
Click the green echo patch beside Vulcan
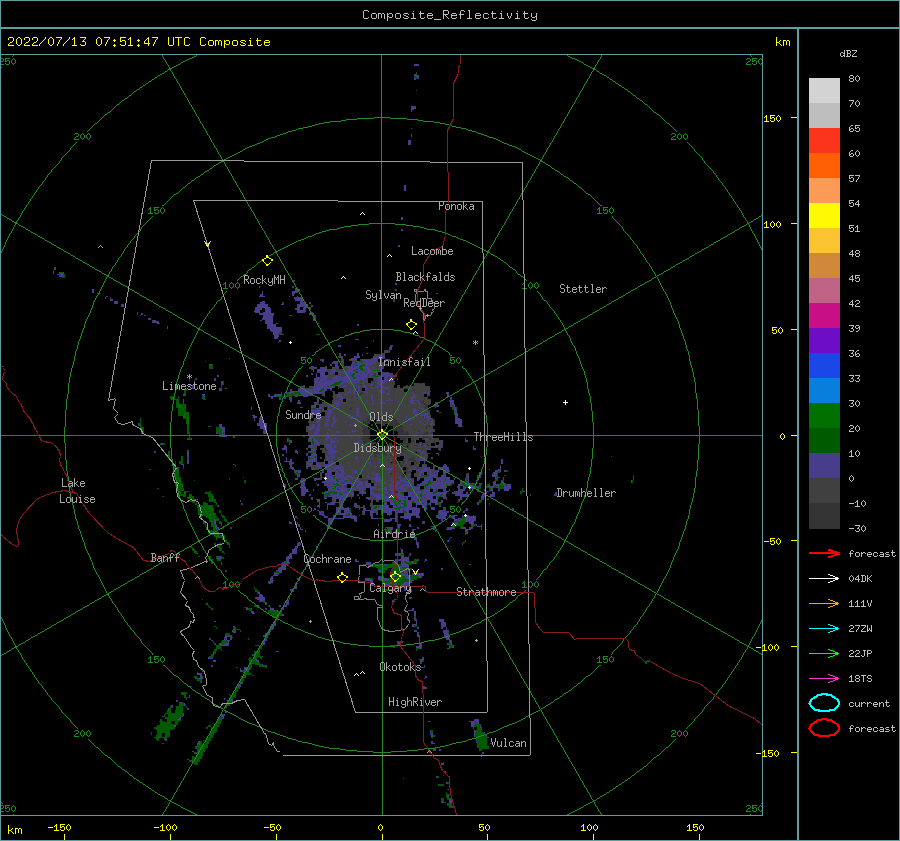coord(479,737)
